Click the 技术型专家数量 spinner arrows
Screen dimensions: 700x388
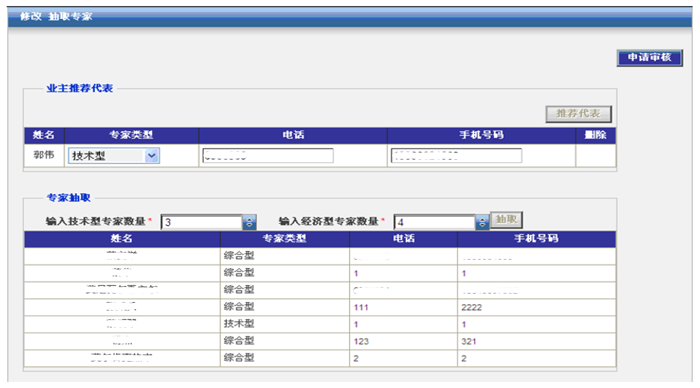(249, 222)
